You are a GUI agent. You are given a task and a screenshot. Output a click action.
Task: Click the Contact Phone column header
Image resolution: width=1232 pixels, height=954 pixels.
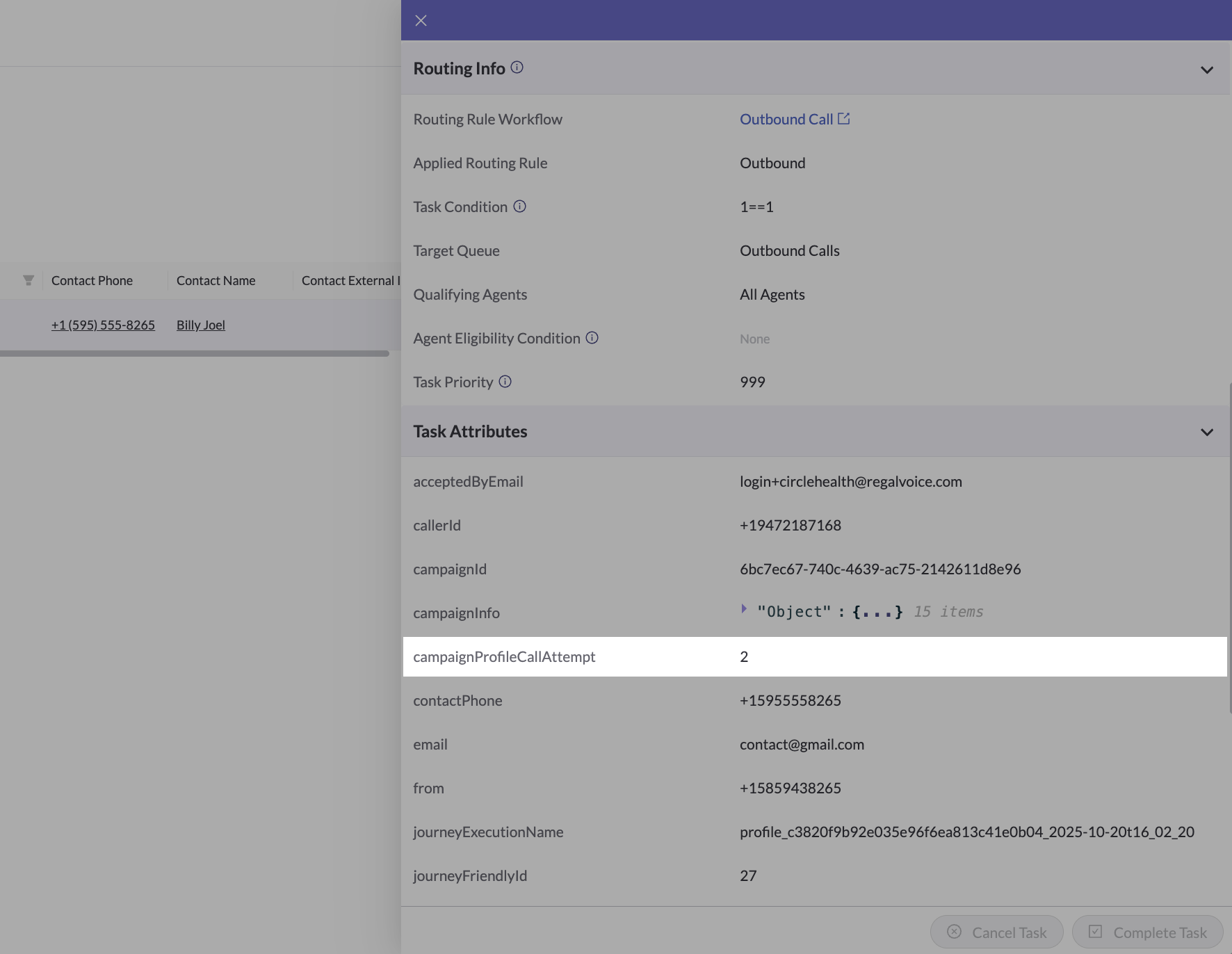pyautogui.click(x=92, y=280)
